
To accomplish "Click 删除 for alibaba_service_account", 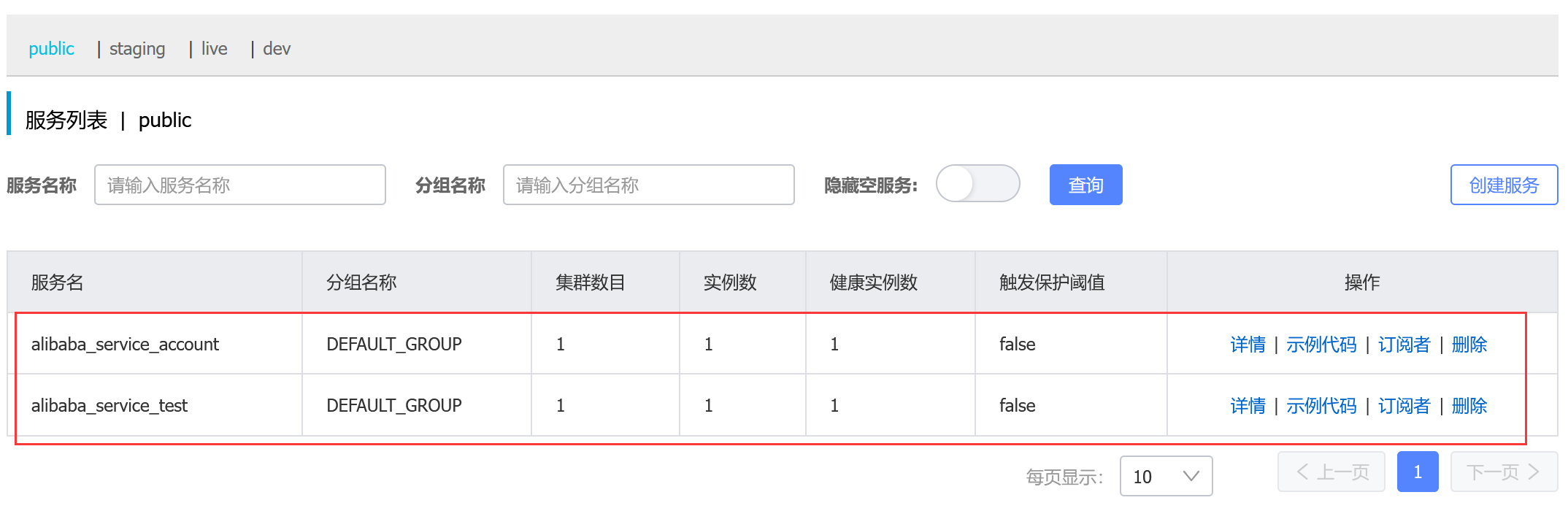I will click(1469, 345).
